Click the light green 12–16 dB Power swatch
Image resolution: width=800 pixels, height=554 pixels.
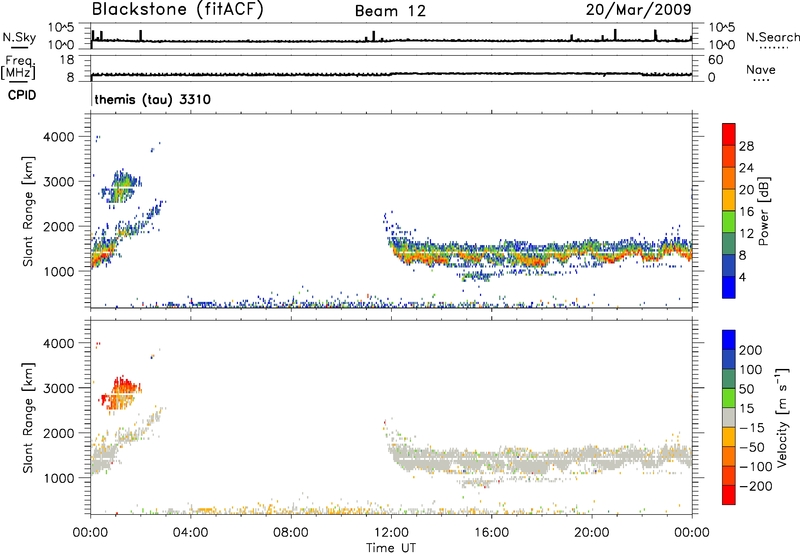[x=729, y=221]
